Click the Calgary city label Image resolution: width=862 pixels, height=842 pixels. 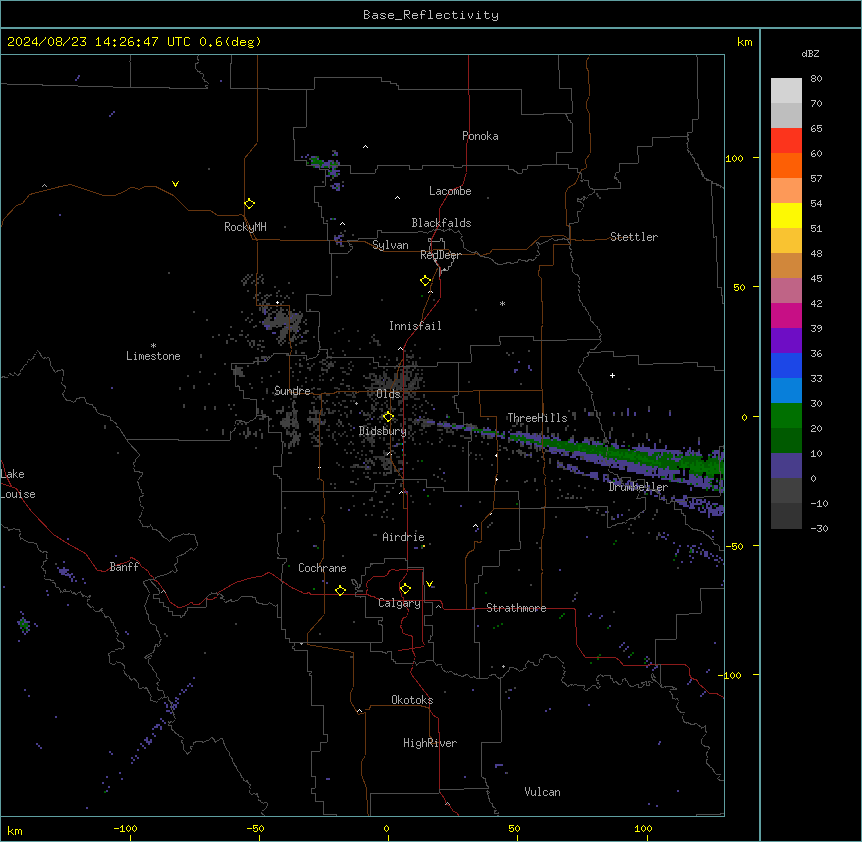tap(399, 603)
